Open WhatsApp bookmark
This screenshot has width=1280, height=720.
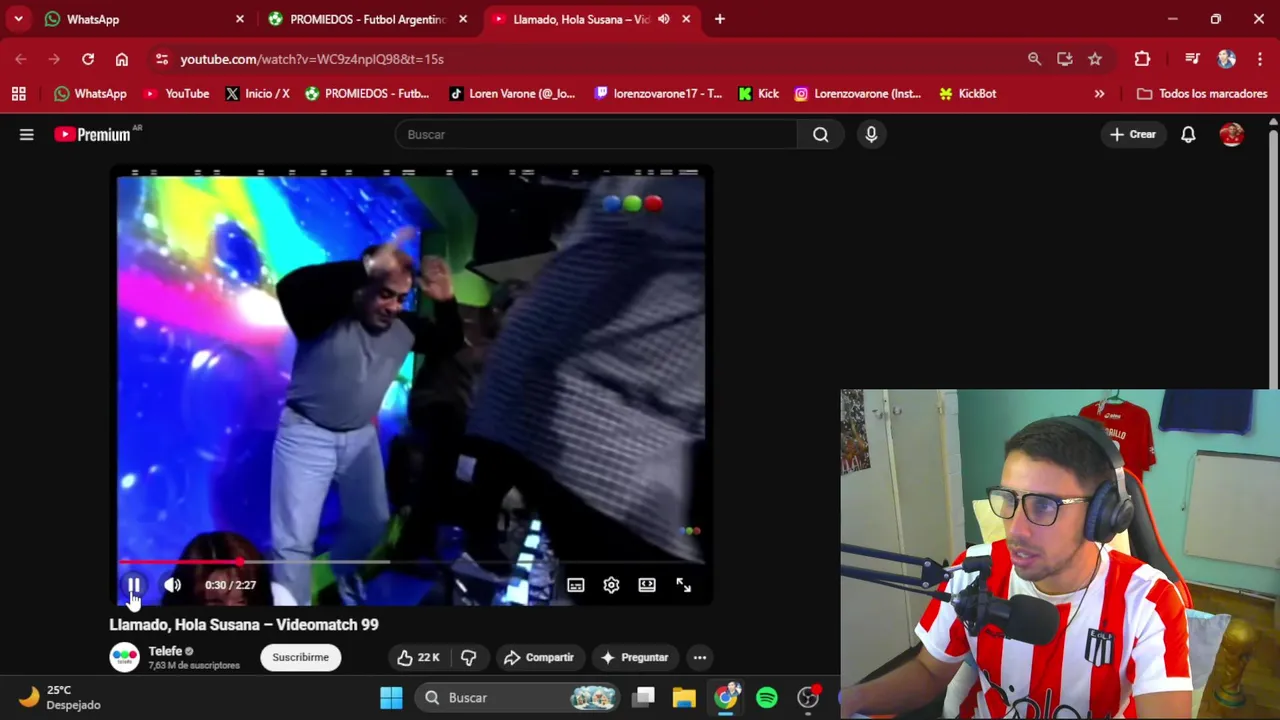click(x=91, y=93)
